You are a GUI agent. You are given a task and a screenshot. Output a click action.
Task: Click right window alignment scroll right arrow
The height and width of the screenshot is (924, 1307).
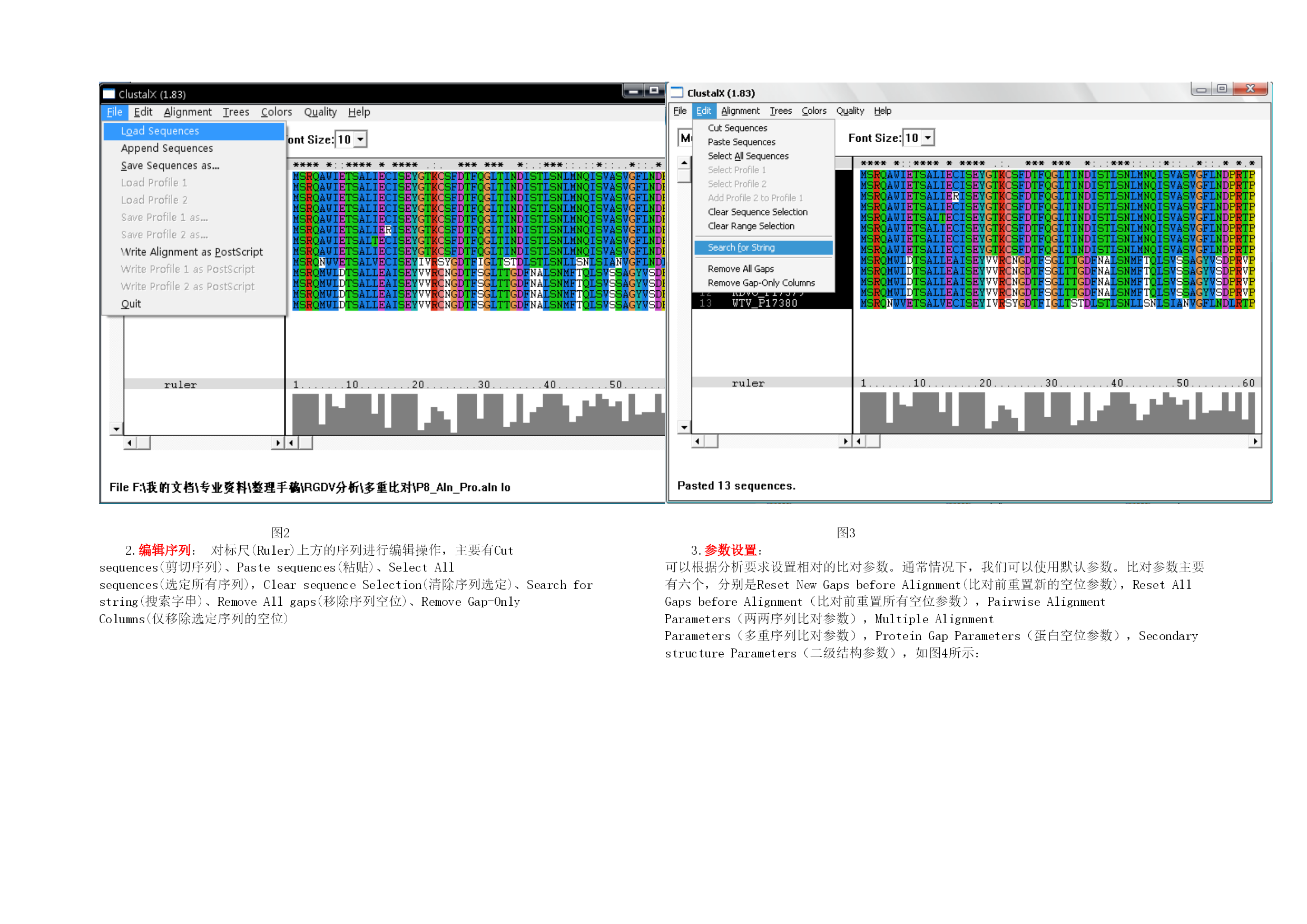pos(1255,441)
